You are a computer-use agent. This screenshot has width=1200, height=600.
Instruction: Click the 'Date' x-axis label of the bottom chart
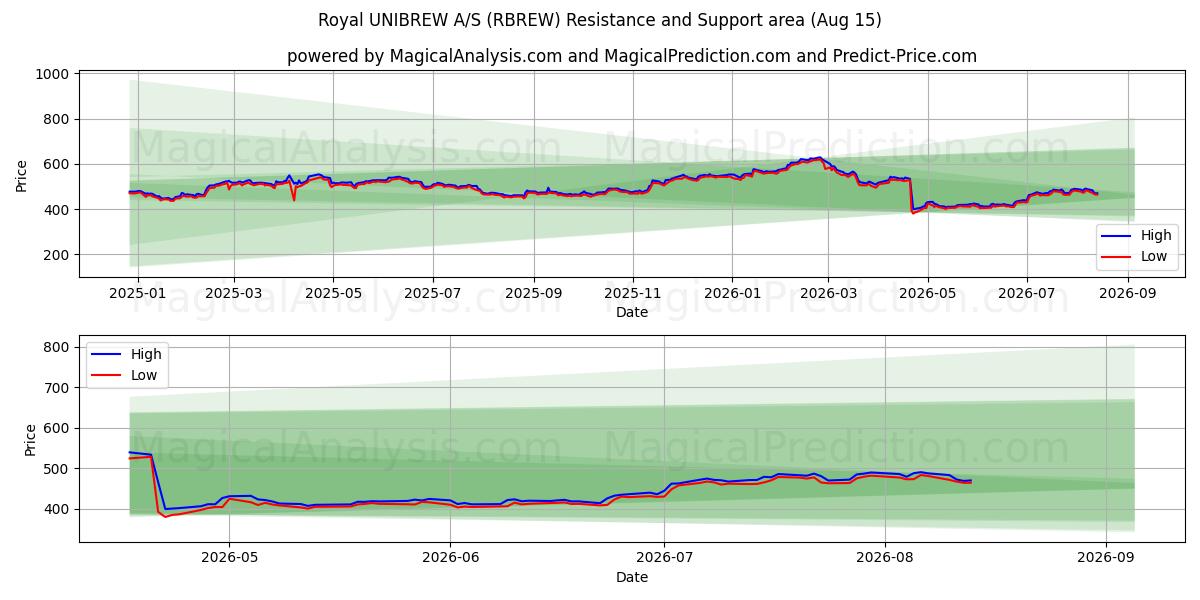[632, 578]
